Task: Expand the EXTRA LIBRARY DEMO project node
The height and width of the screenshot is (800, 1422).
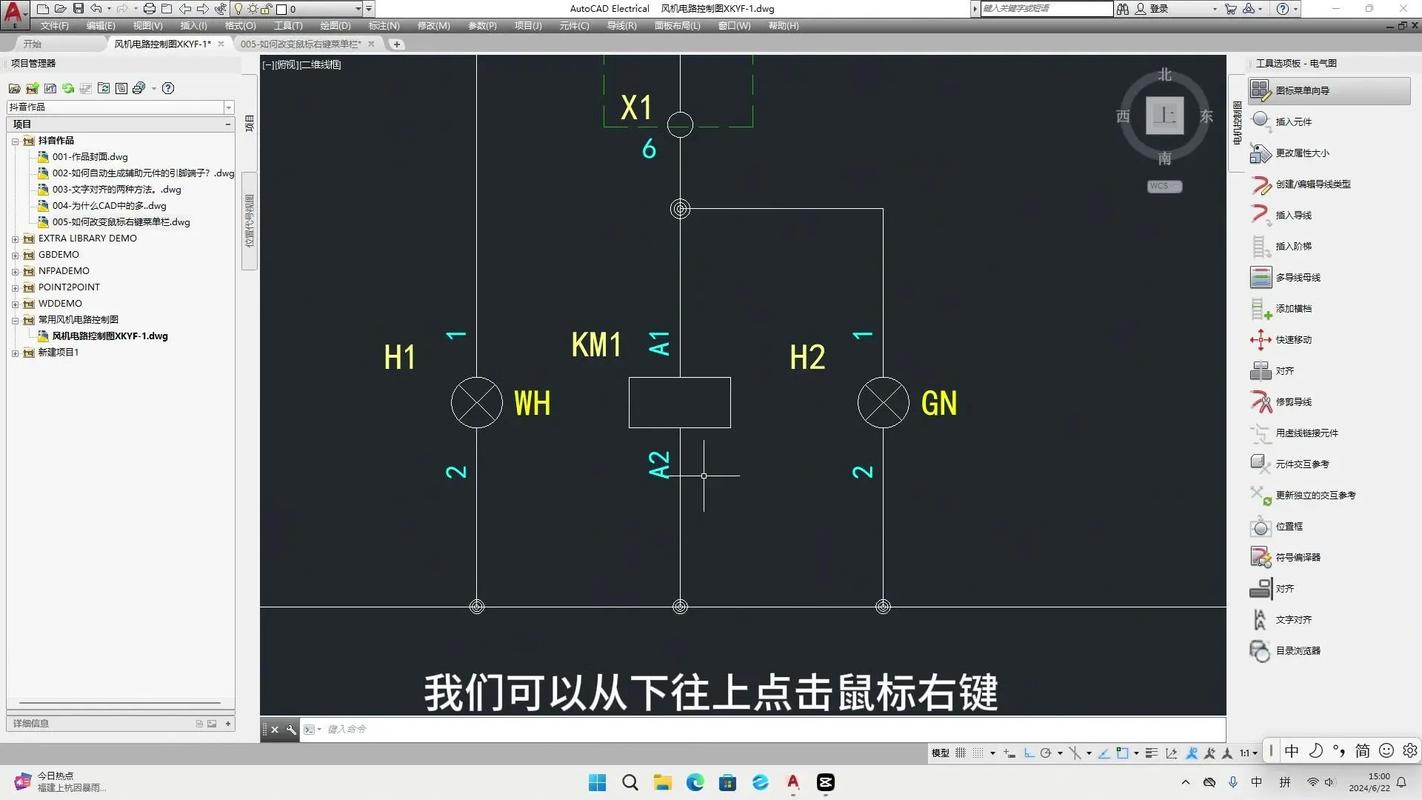Action: point(16,239)
